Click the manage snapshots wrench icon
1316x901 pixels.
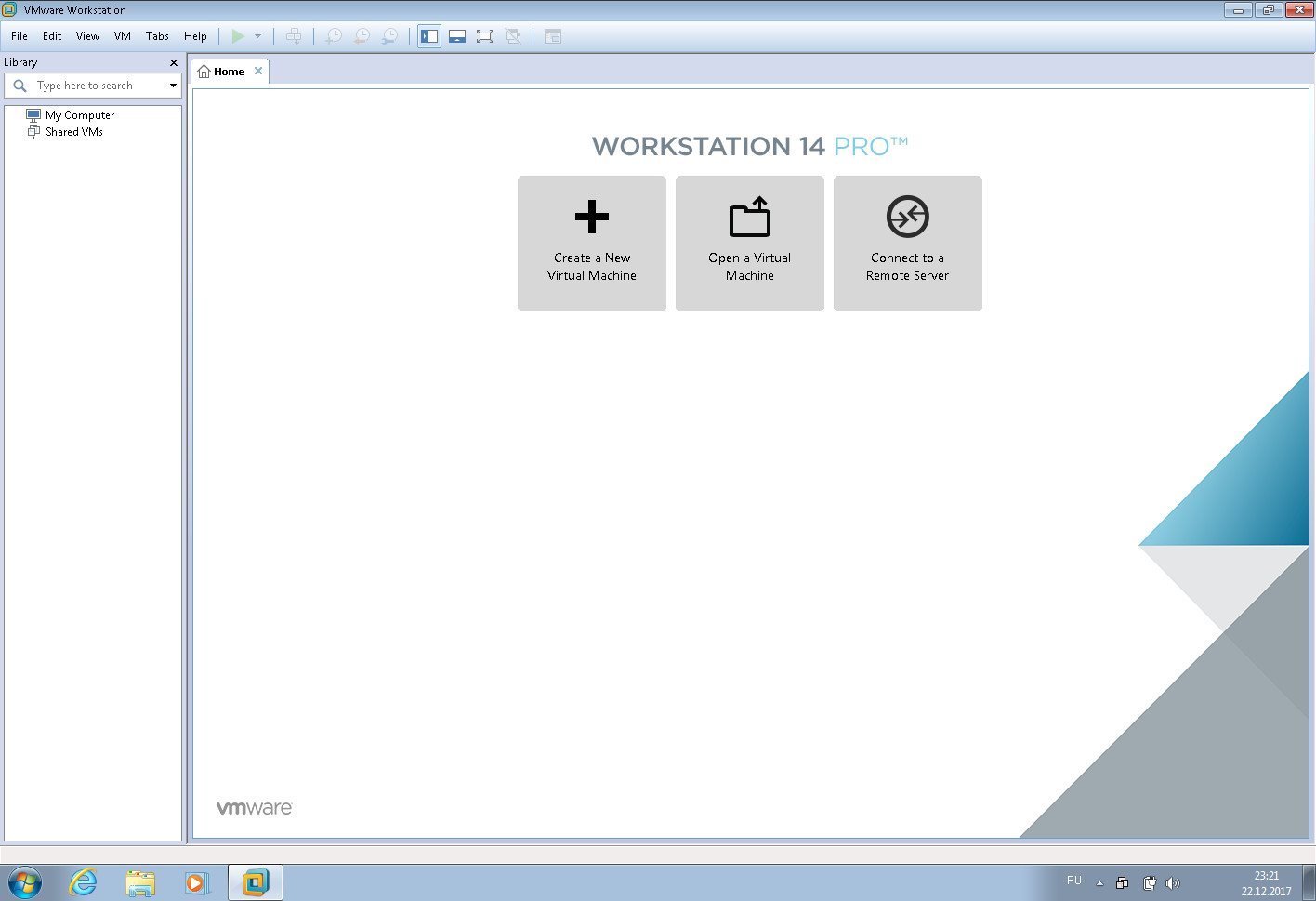coord(390,36)
